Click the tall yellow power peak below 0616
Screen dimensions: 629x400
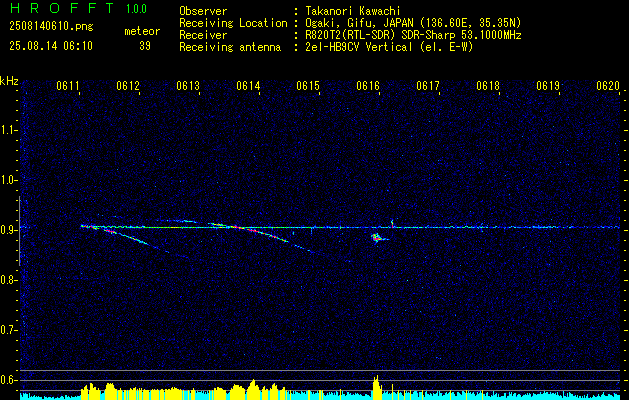coord(376,387)
